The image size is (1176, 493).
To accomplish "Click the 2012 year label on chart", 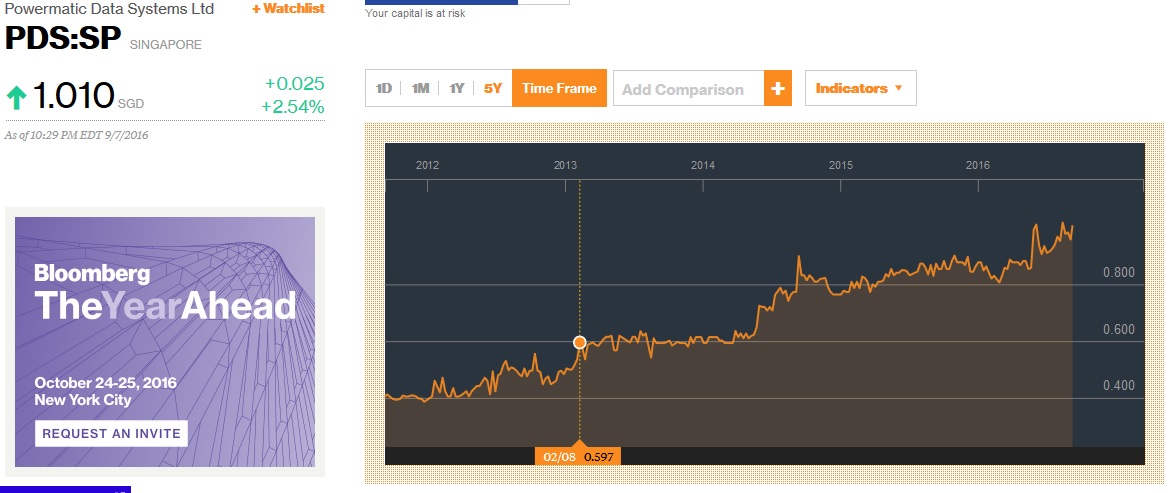I will tap(428, 165).
